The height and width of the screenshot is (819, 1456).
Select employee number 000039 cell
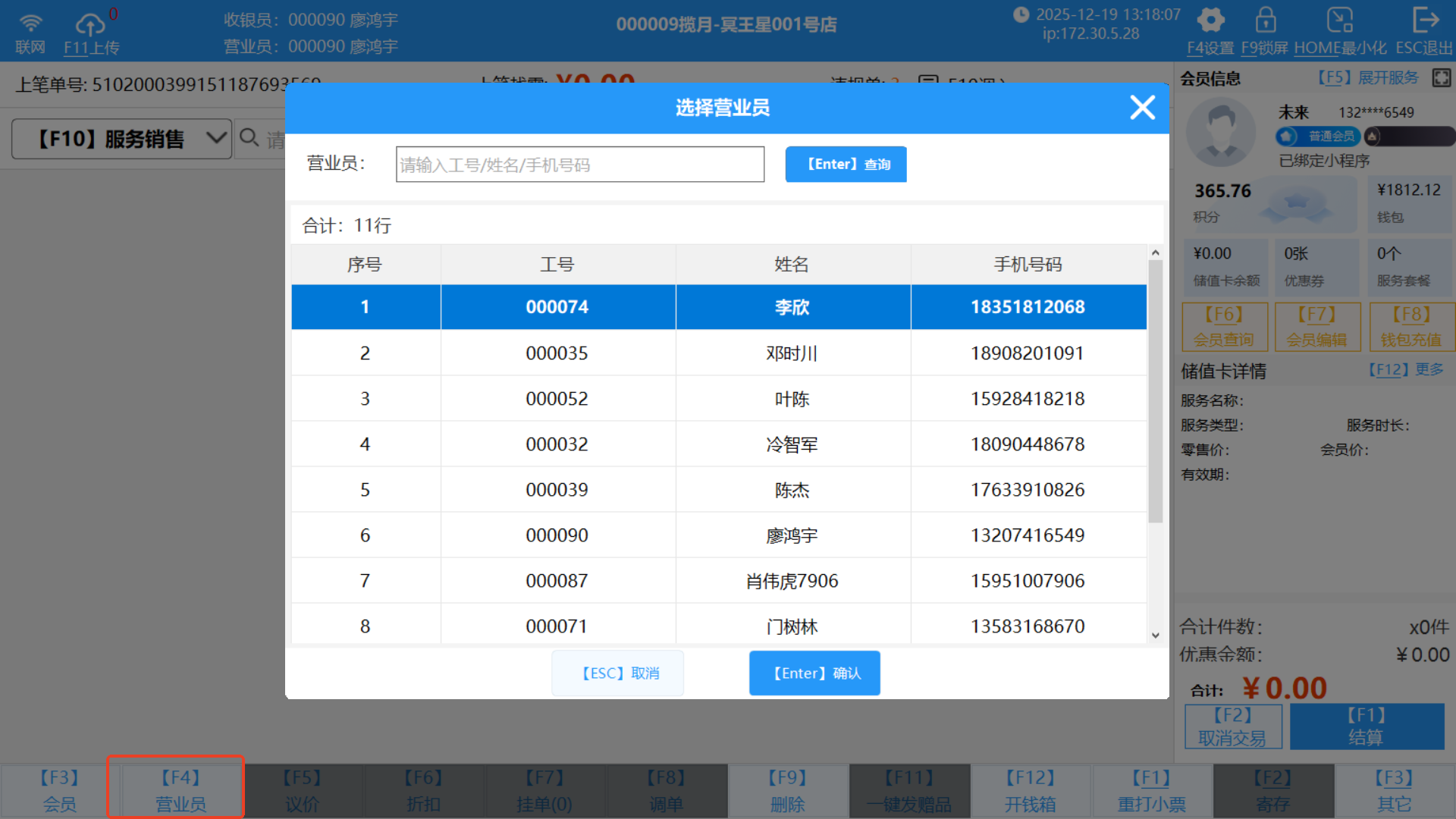pyautogui.click(x=557, y=490)
